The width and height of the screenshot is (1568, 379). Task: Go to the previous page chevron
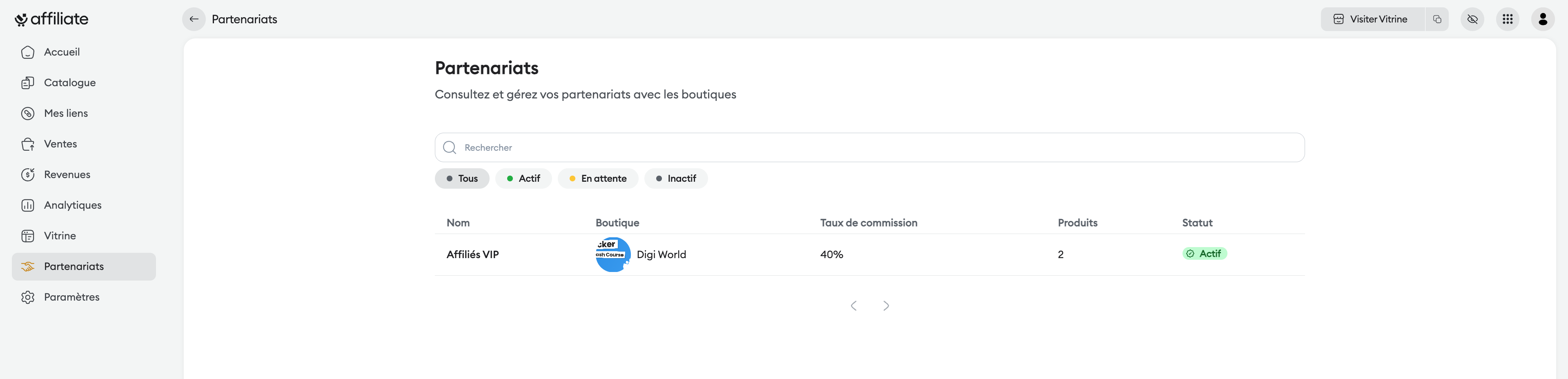853,306
